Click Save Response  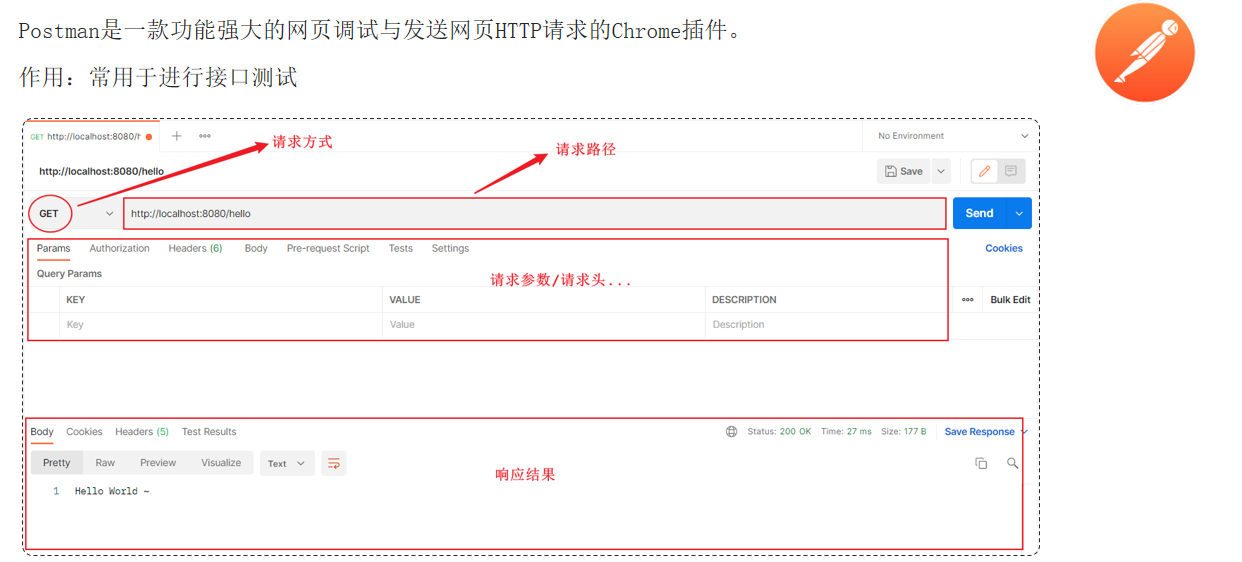[979, 432]
